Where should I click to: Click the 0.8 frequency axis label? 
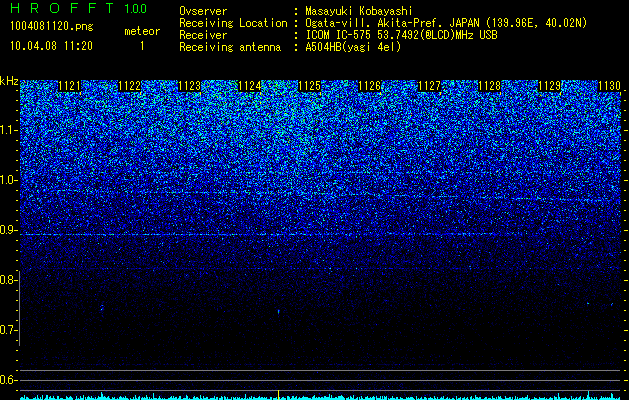[9, 280]
